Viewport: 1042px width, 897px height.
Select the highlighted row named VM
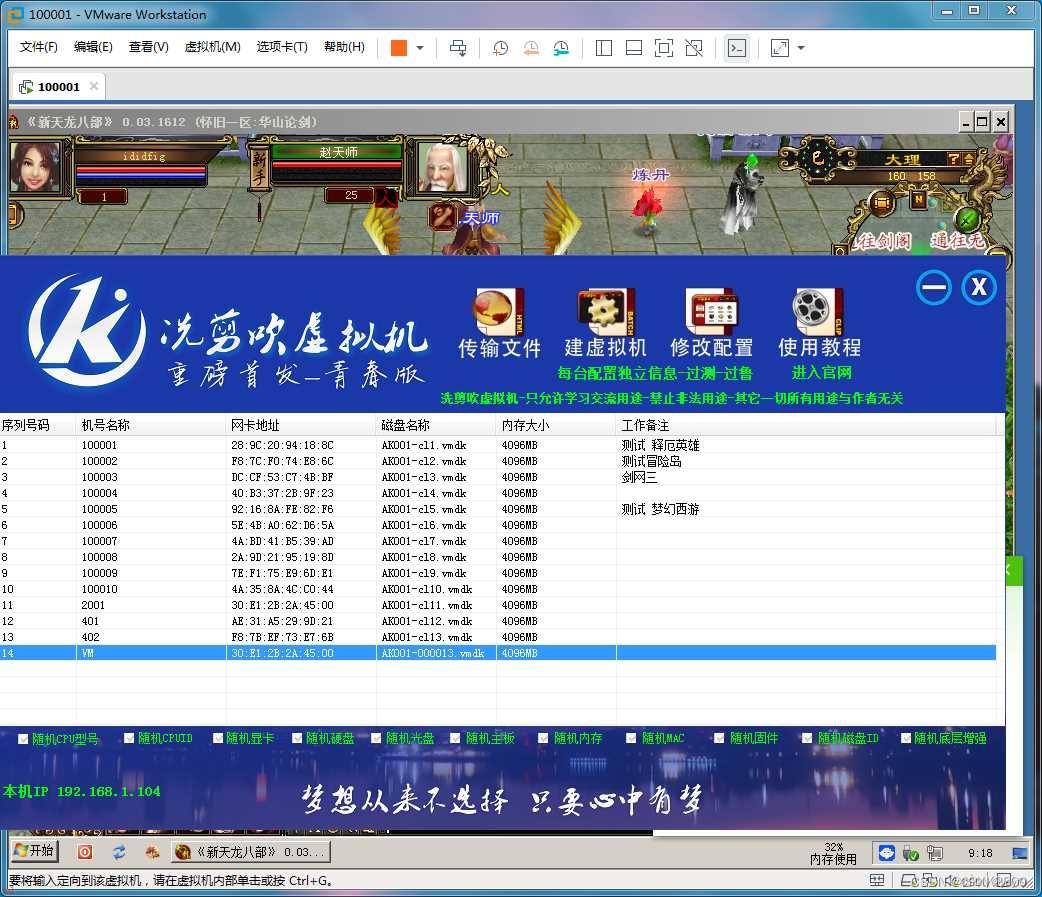click(498, 653)
